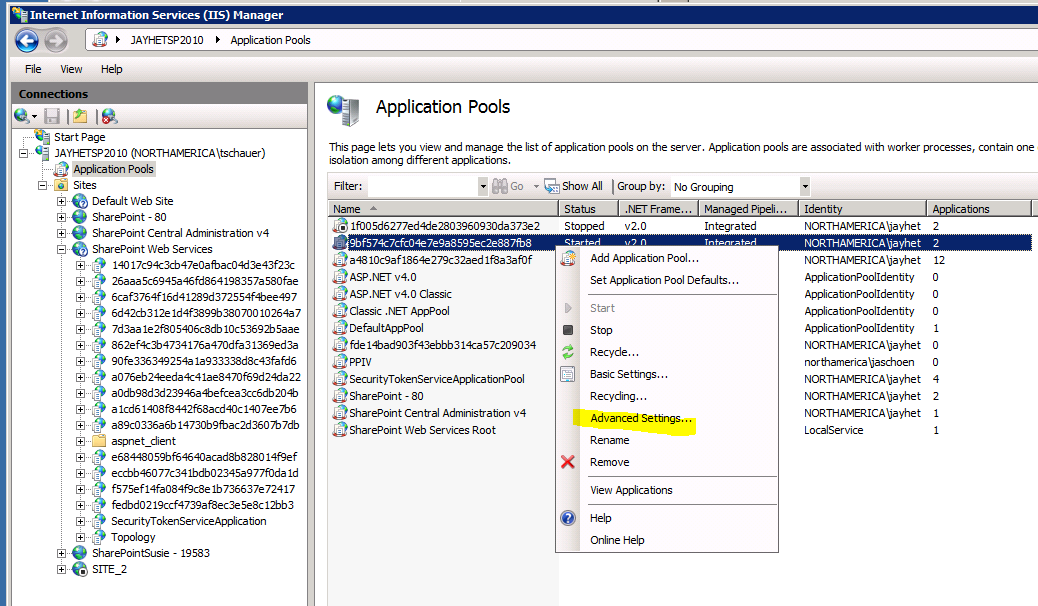Select View Applications menu entry
Viewport: 1038px width, 606px height.
631,490
